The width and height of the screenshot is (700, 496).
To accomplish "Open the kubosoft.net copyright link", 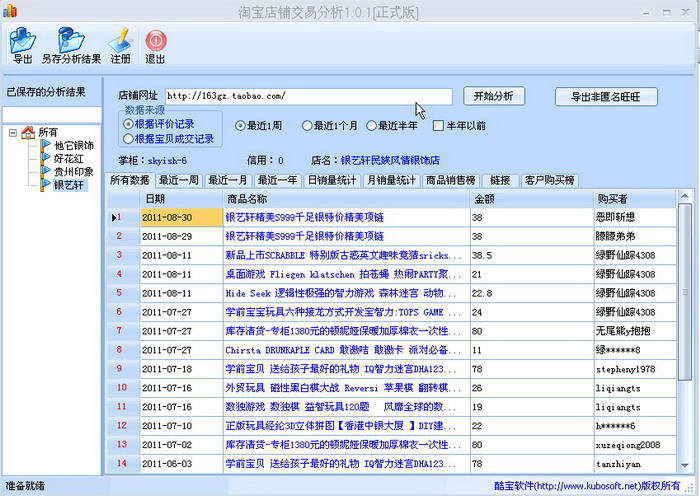I will point(587,486).
